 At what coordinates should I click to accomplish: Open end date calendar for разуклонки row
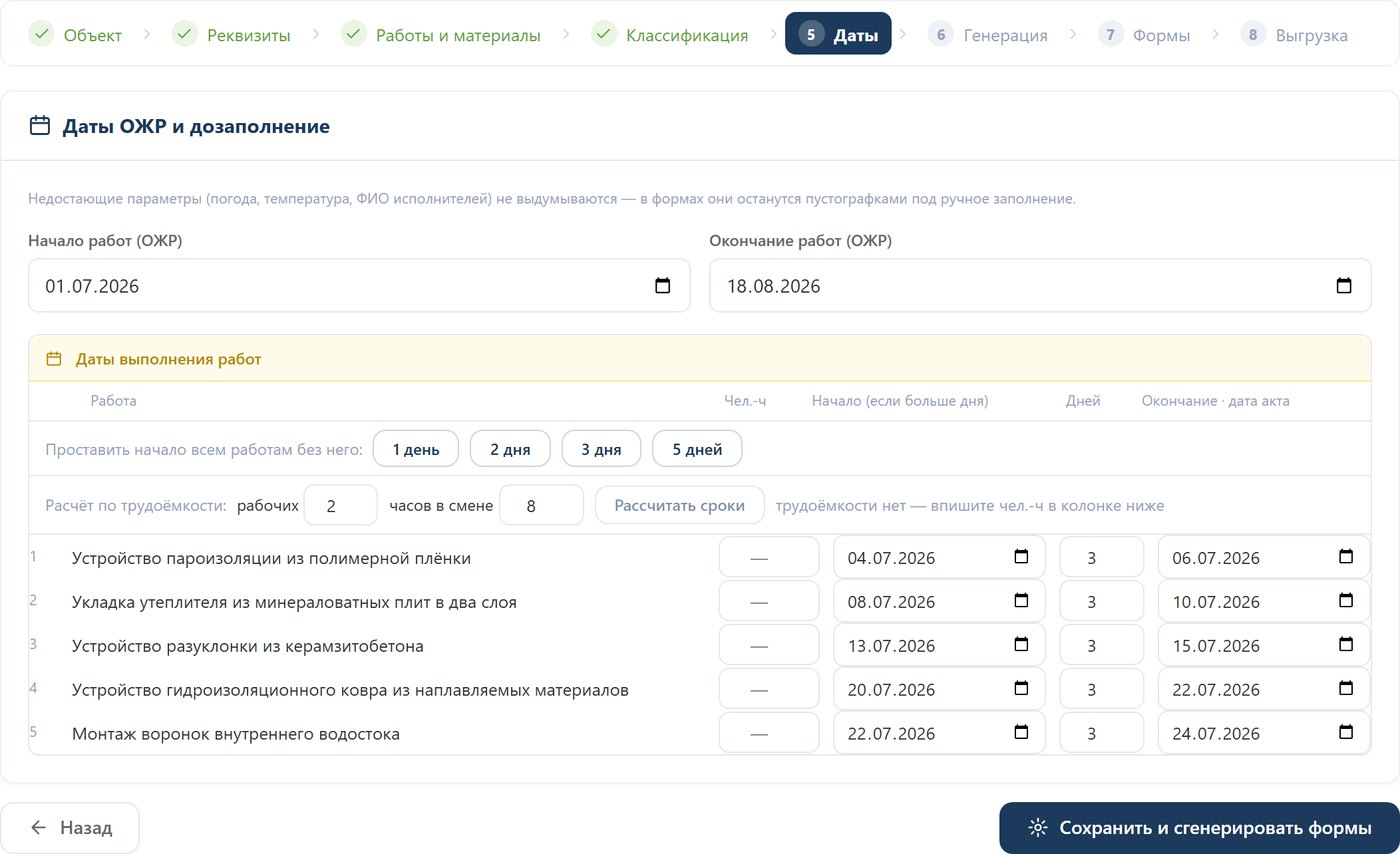click(1346, 645)
